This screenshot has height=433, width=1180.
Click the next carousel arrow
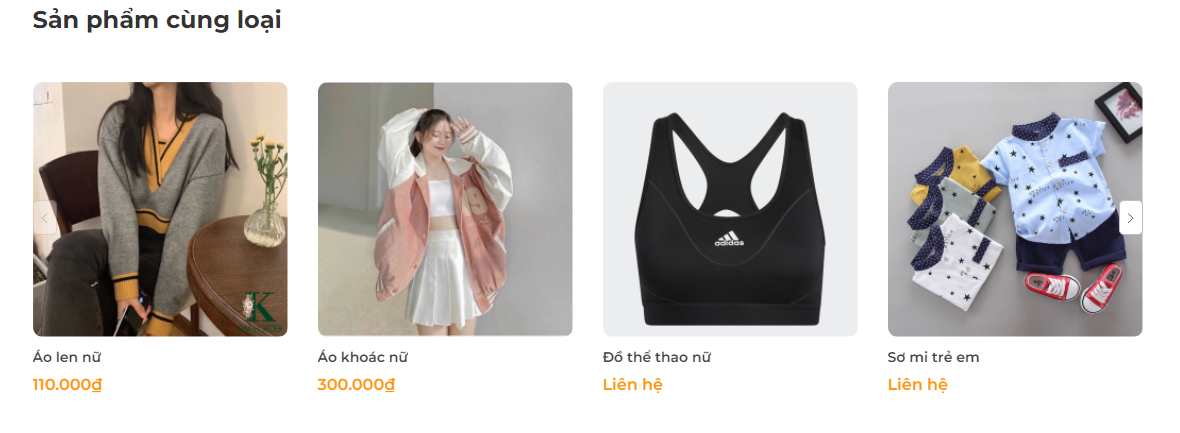(1130, 218)
